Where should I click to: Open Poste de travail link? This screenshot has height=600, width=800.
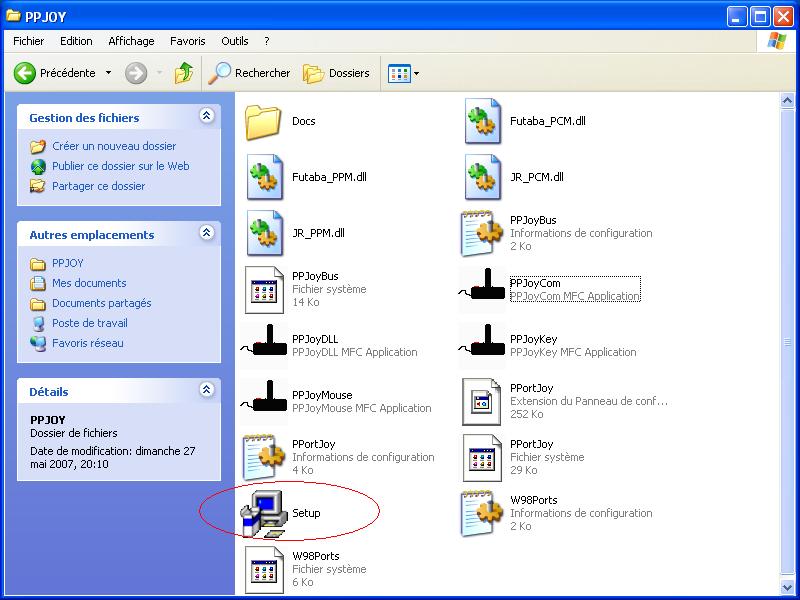(x=90, y=323)
